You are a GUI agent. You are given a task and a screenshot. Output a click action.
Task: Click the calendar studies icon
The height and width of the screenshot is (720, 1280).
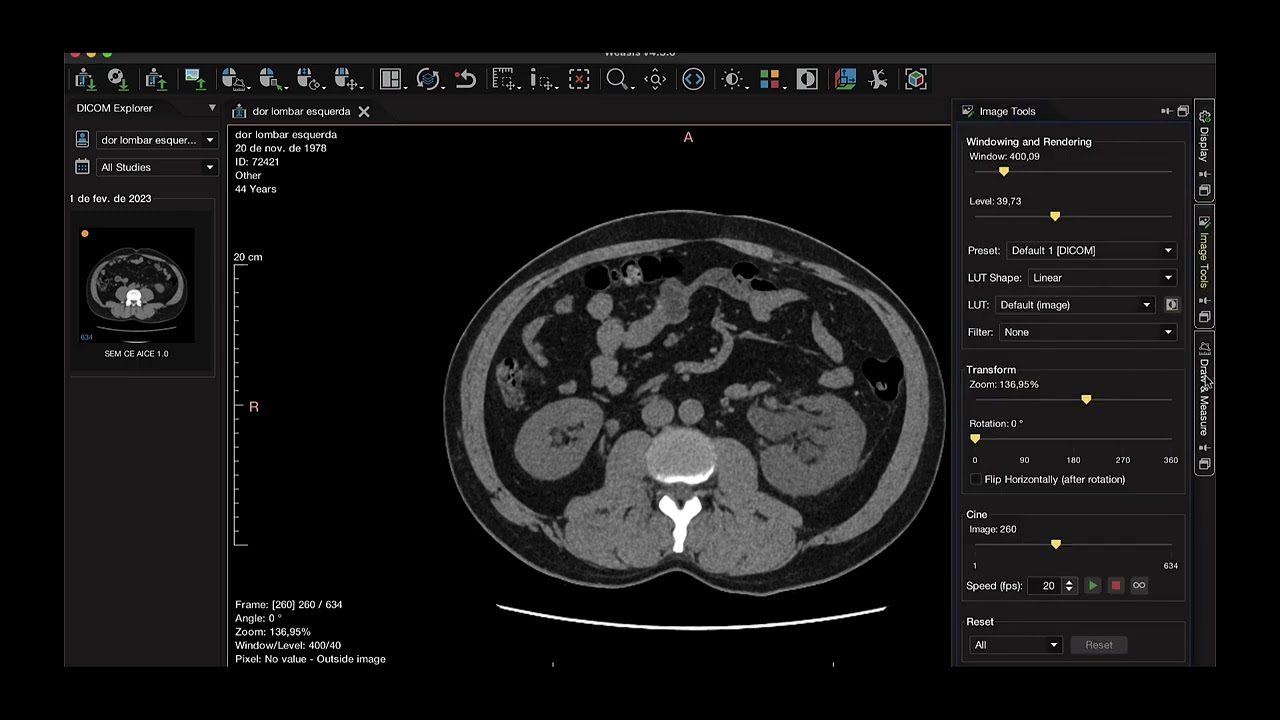82,167
